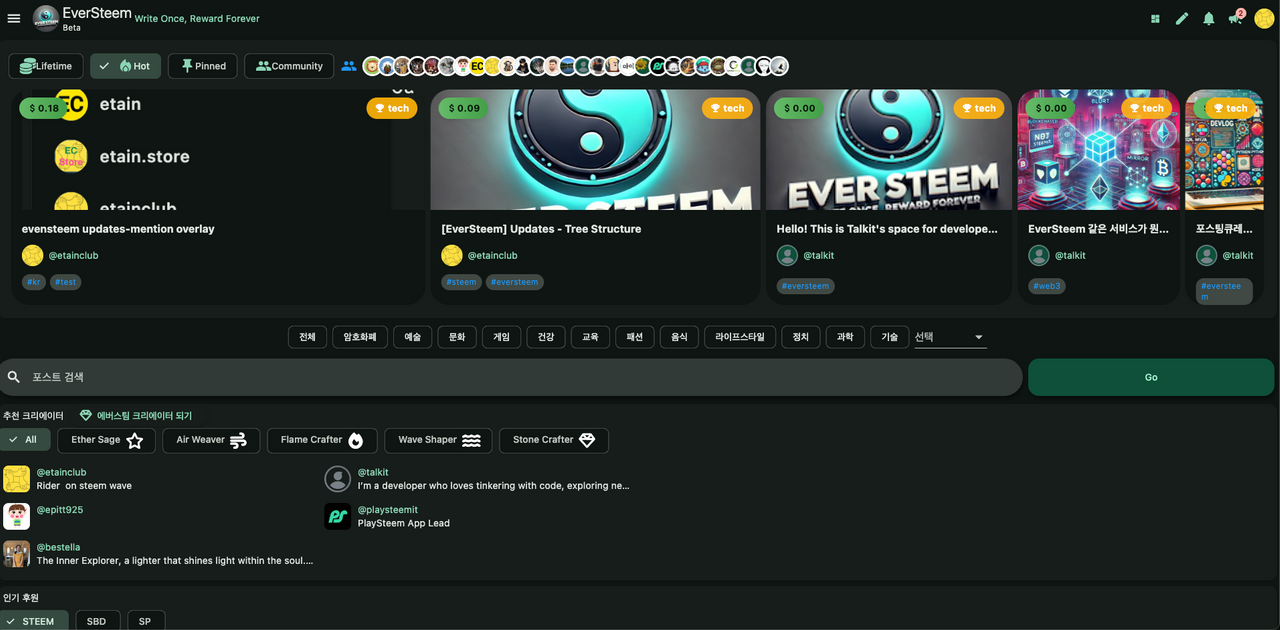Screen dimensions: 1280x630
Task: Click 에버스팀 크리에이터 되기 link
Action: tap(136, 415)
